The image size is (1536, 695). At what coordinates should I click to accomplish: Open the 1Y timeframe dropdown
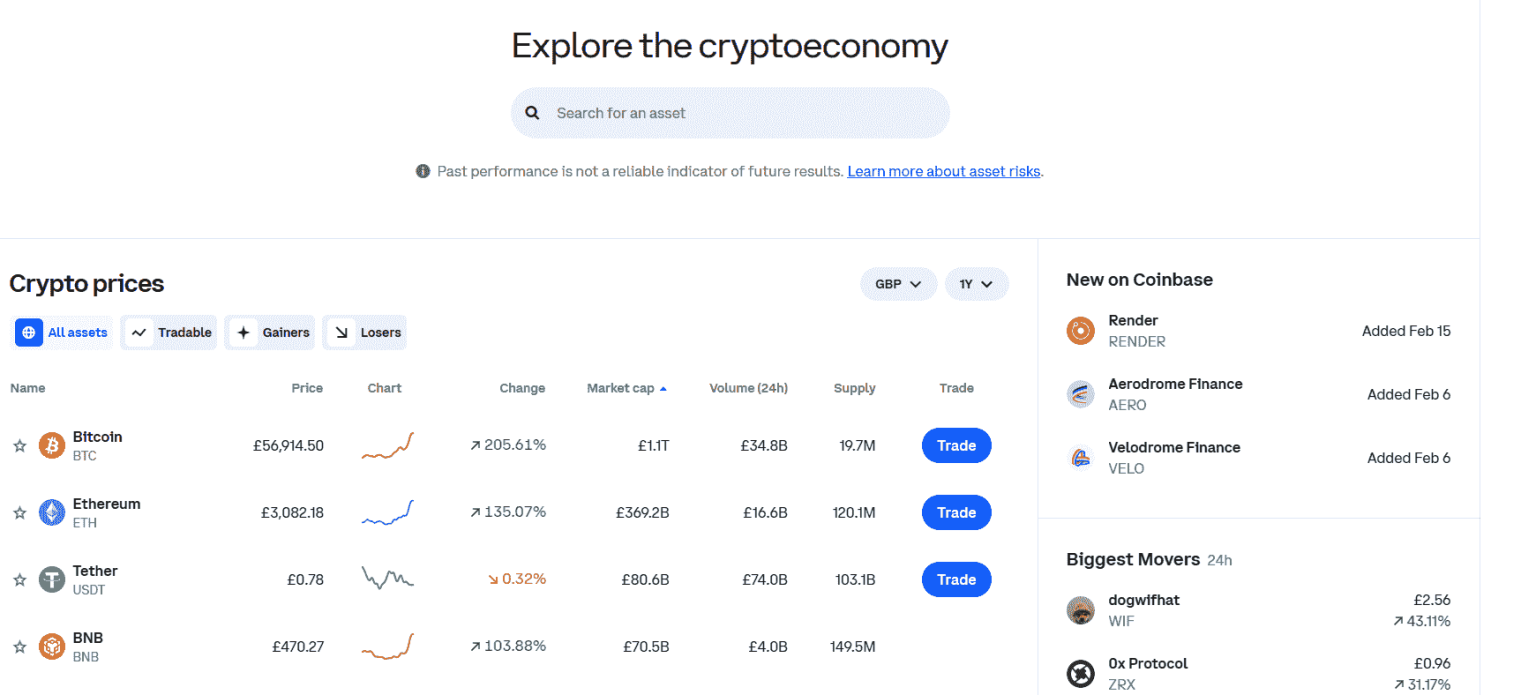tap(977, 284)
